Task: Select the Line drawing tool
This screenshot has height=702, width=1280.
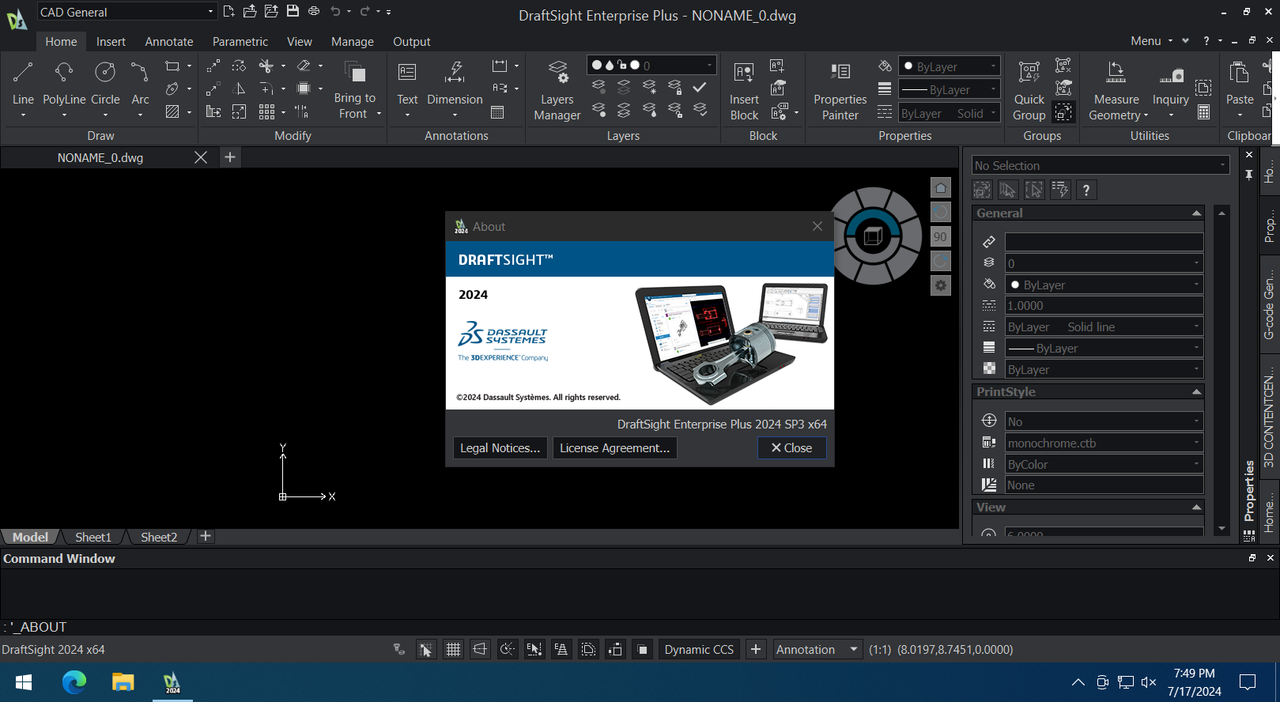Action: [x=23, y=73]
